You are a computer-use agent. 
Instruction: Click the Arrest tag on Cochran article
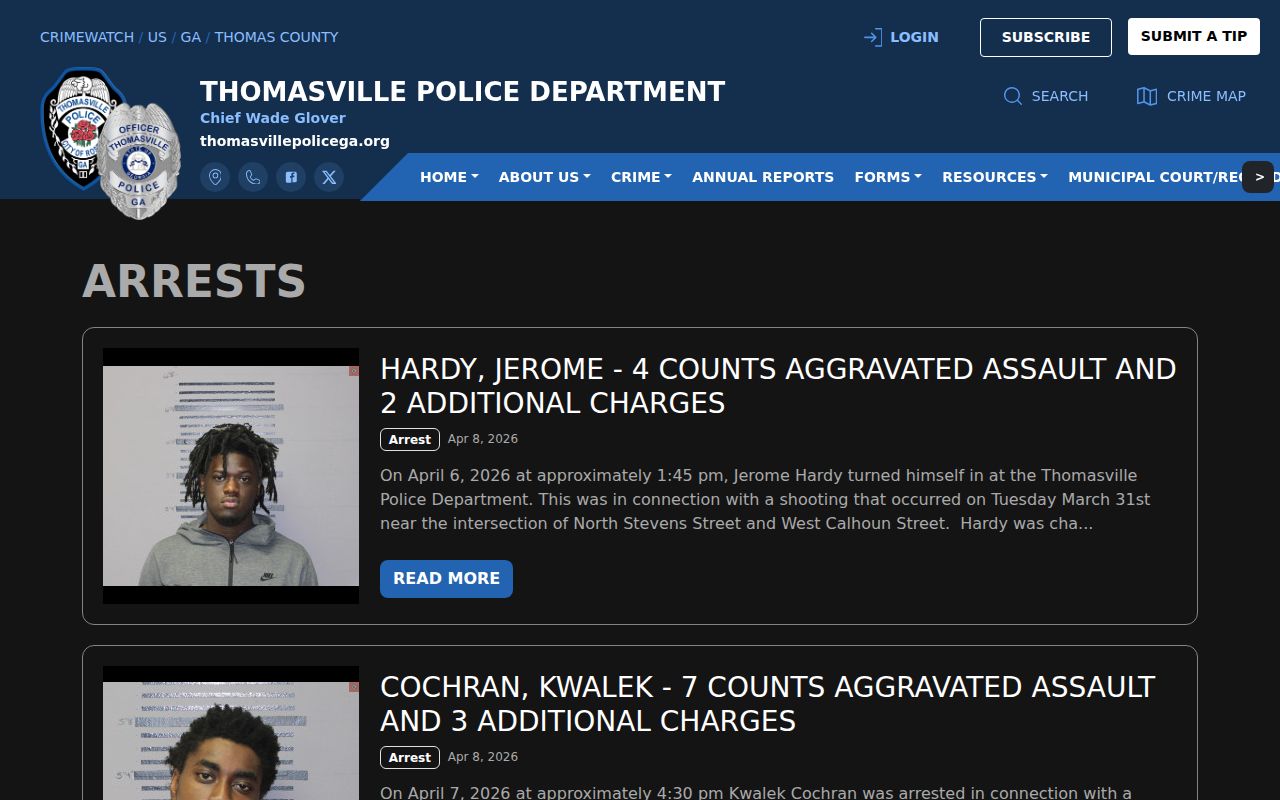click(x=410, y=758)
